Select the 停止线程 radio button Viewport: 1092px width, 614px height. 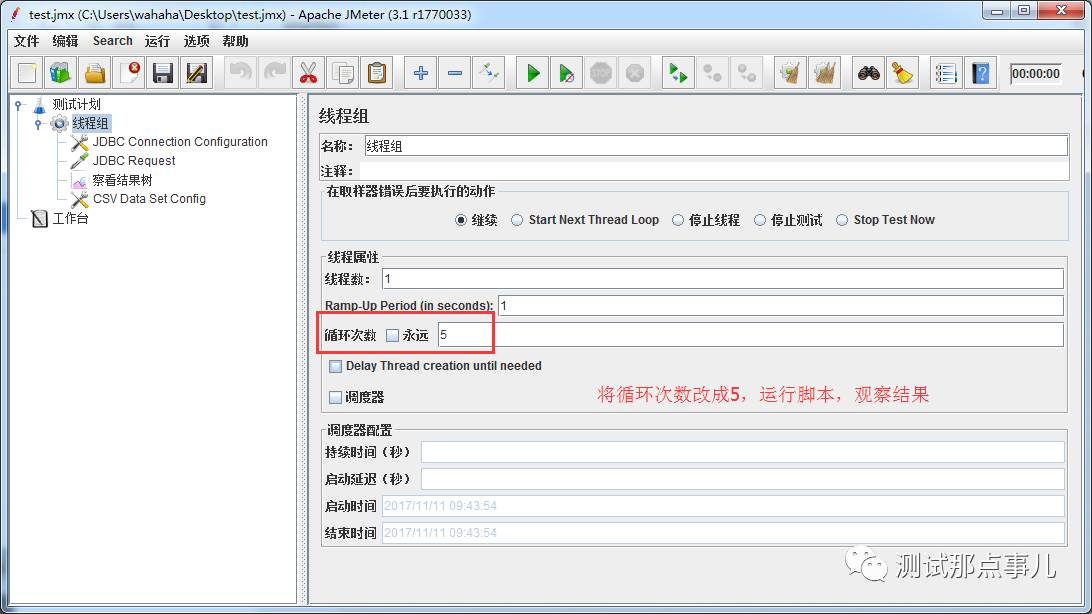coord(678,220)
